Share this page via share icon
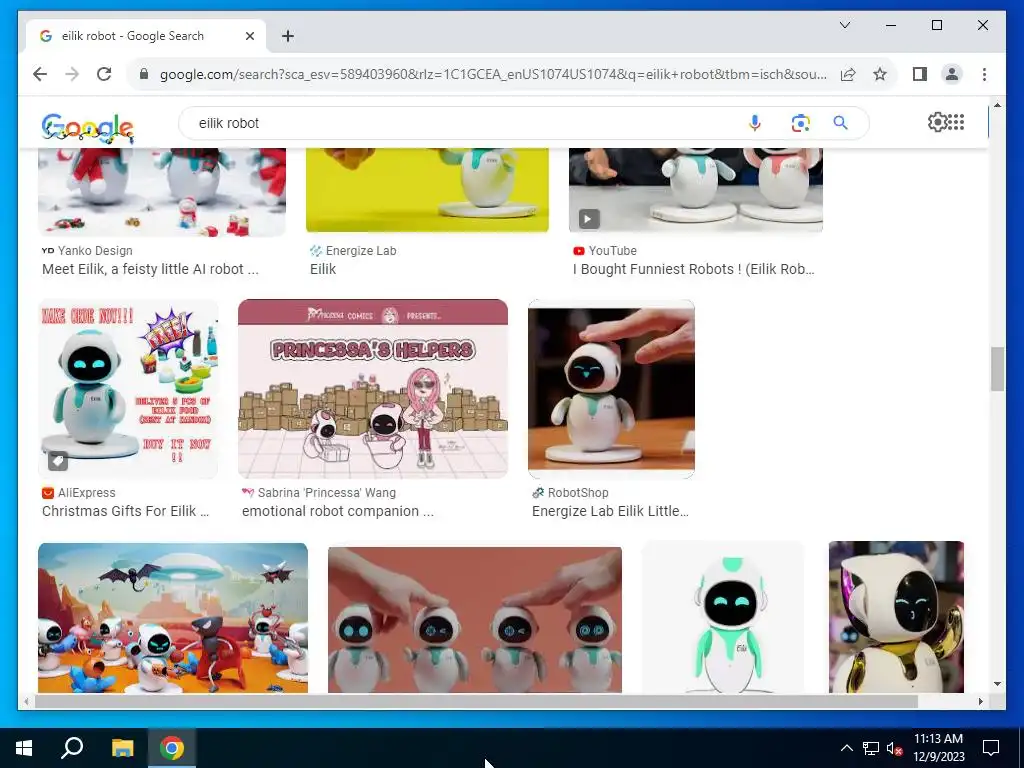The image size is (1024, 768). (848, 74)
